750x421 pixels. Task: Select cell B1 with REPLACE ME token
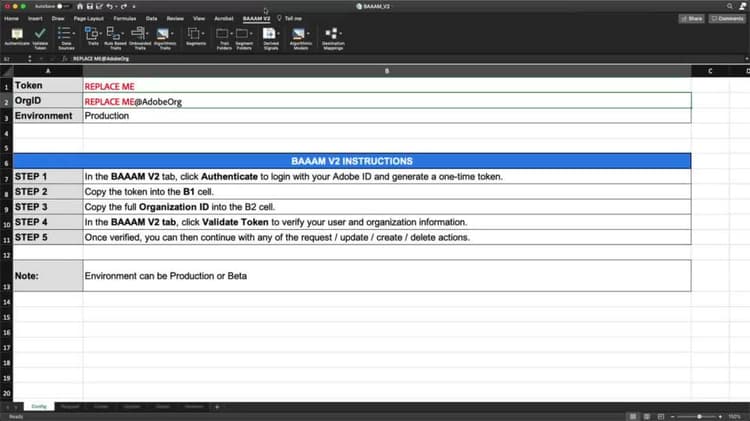point(387,85)
